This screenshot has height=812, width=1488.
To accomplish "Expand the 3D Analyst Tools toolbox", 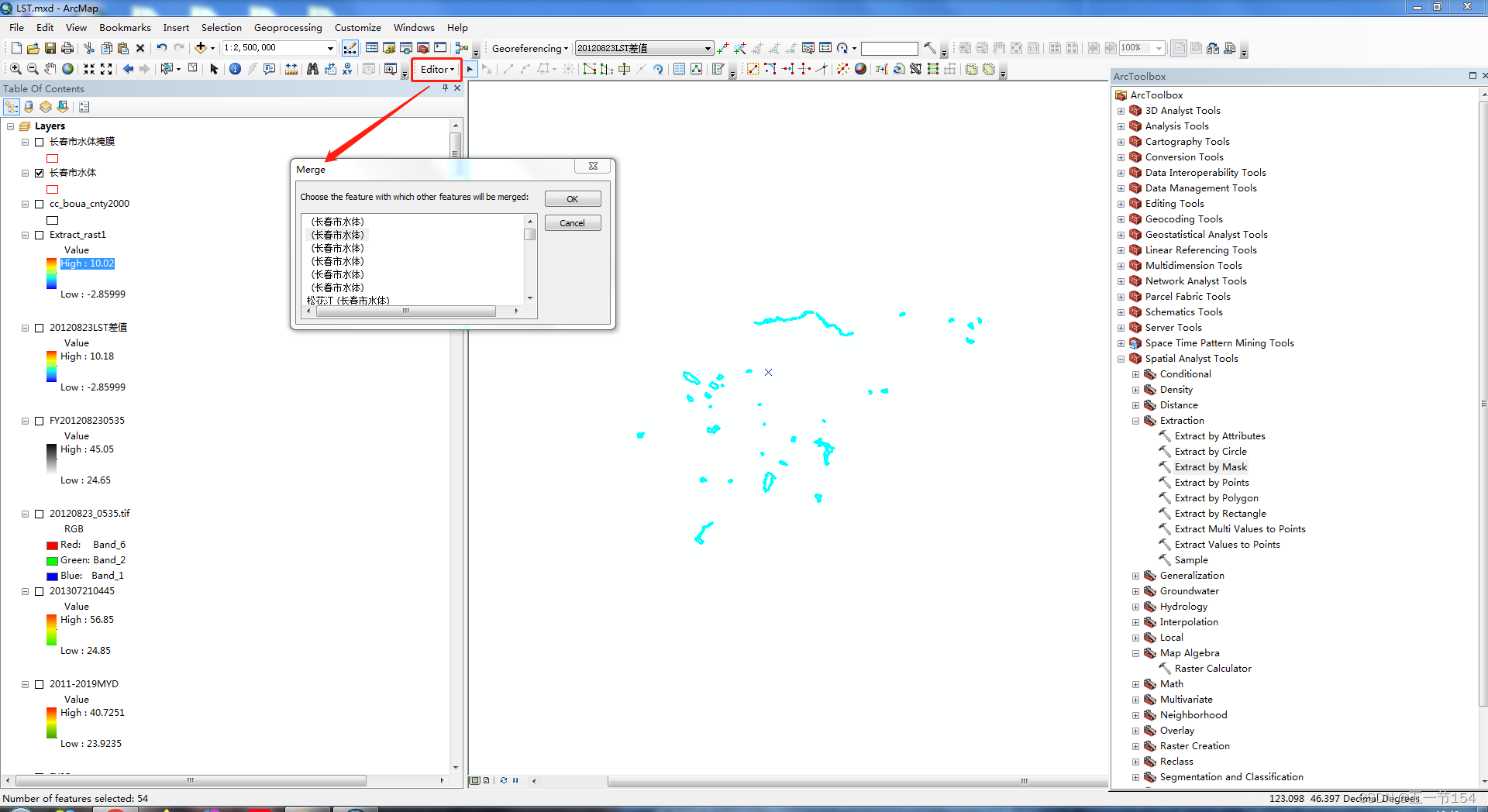I will (1121, 111).
